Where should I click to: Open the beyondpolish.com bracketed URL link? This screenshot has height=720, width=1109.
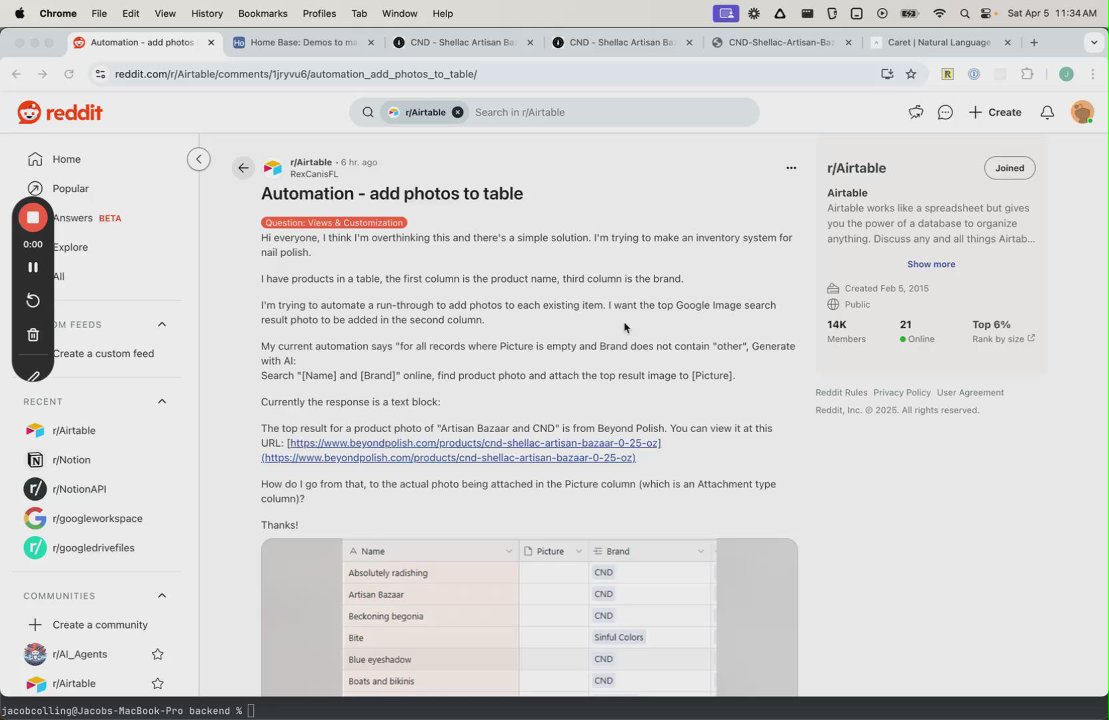tap(474, 443)
